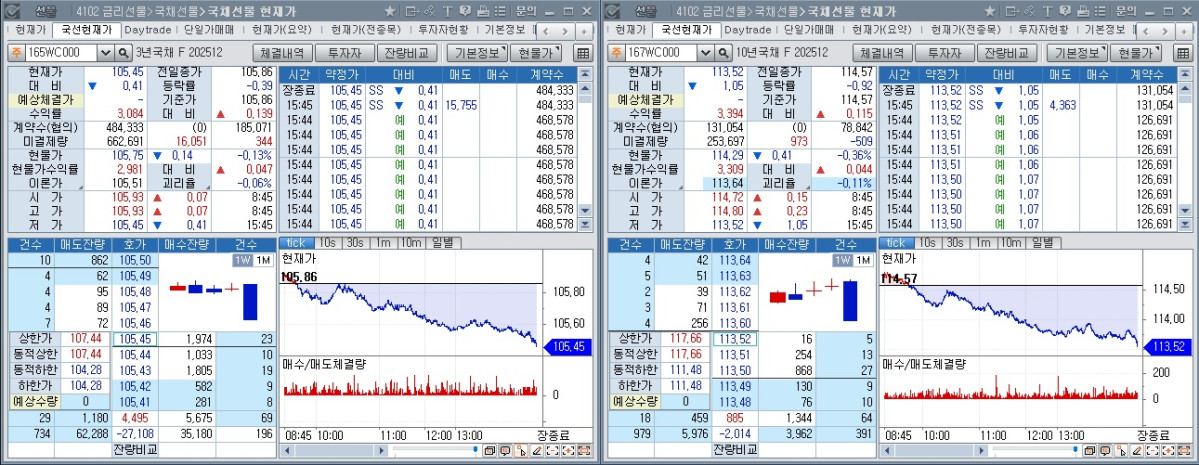Click the orange 주 icon beside 165WC000
Image resolution: width=1199 pixels, height=465 pixels.
click(x=15, y=53)
